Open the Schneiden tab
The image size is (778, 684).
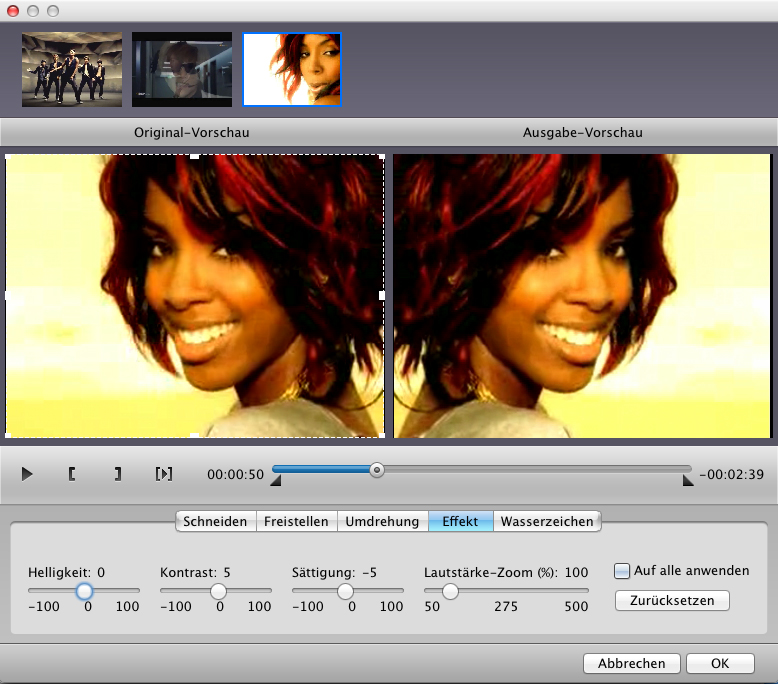[215, 521]
